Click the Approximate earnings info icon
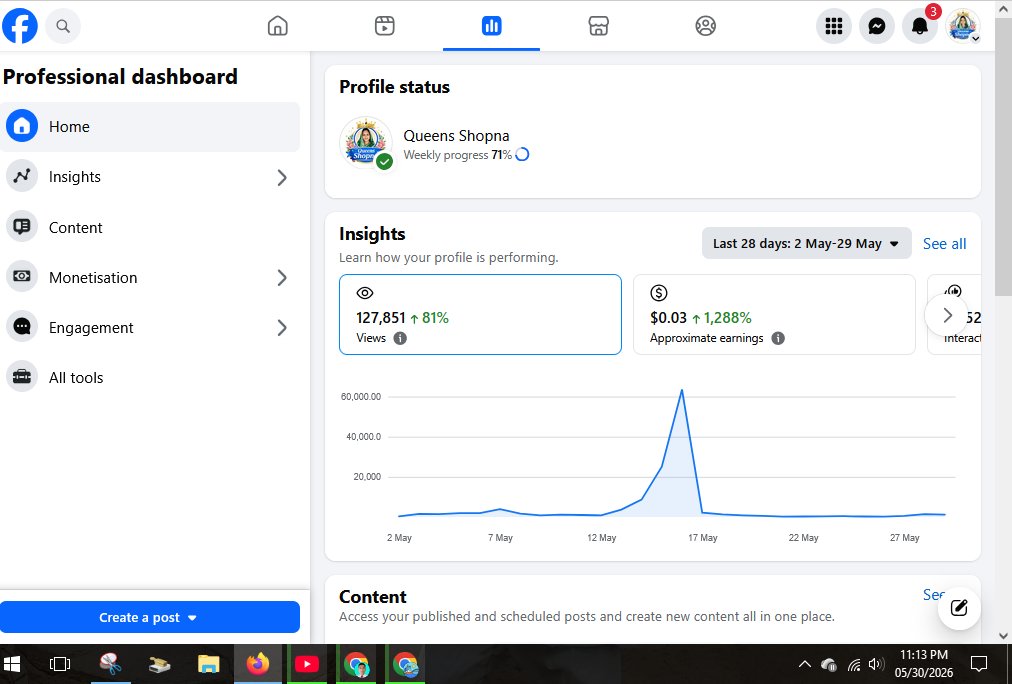Screen dimensions: 1012x684 click(x=778, y=338)
